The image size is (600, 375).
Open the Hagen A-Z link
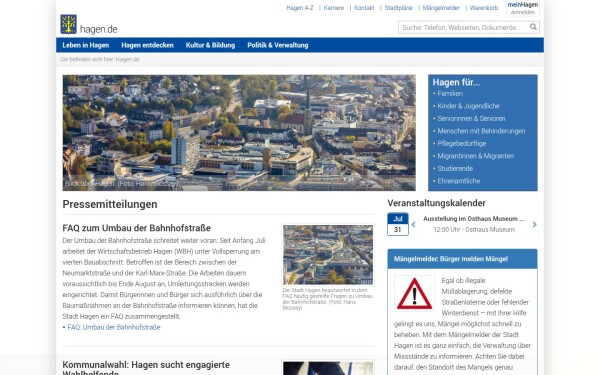pyautogui.click(x=300, y=8)
